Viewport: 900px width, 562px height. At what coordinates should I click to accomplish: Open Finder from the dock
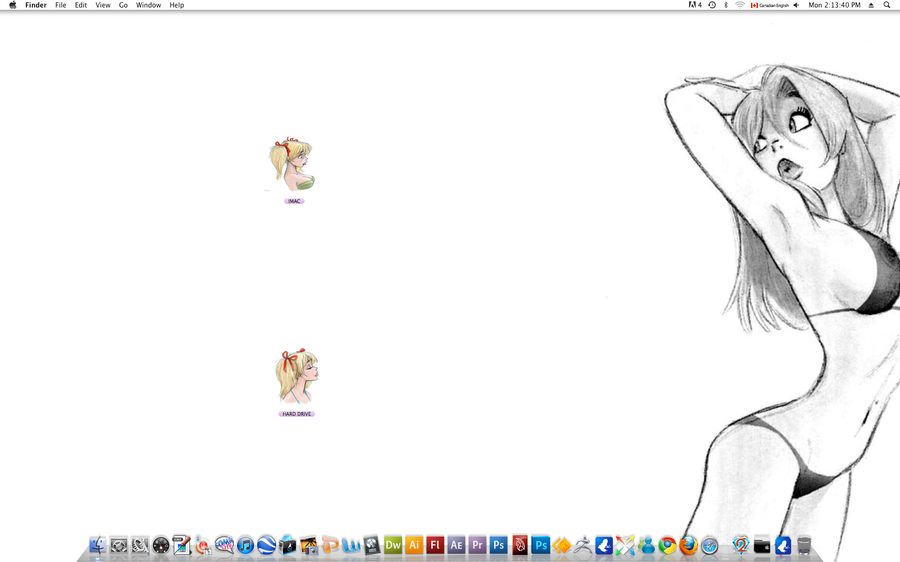coord(98,545)
